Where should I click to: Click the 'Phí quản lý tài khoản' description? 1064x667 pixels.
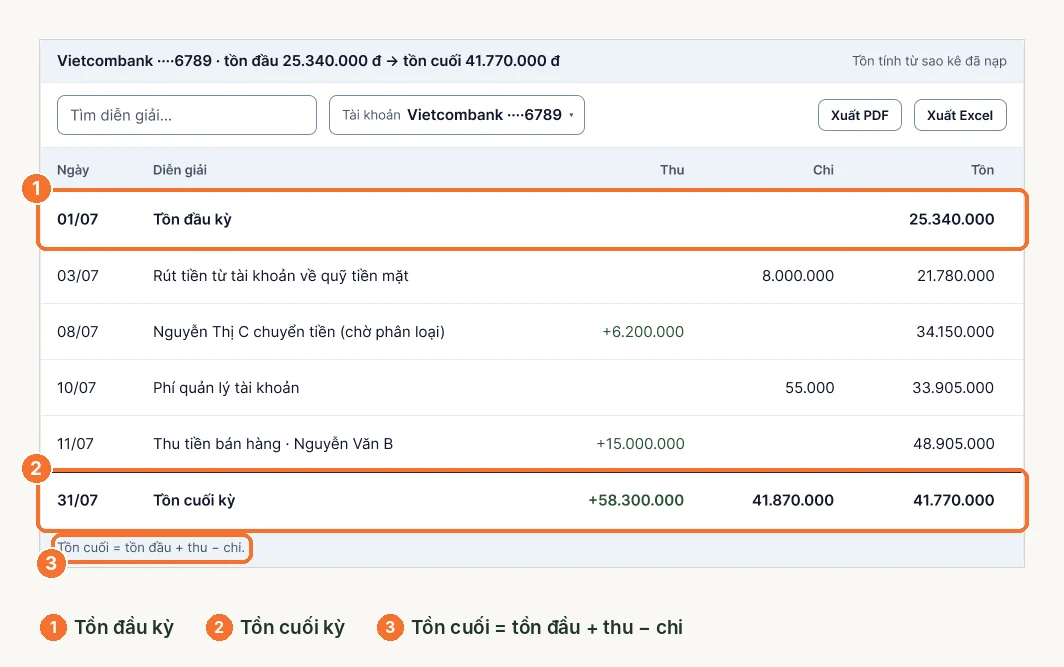[226, 387]
